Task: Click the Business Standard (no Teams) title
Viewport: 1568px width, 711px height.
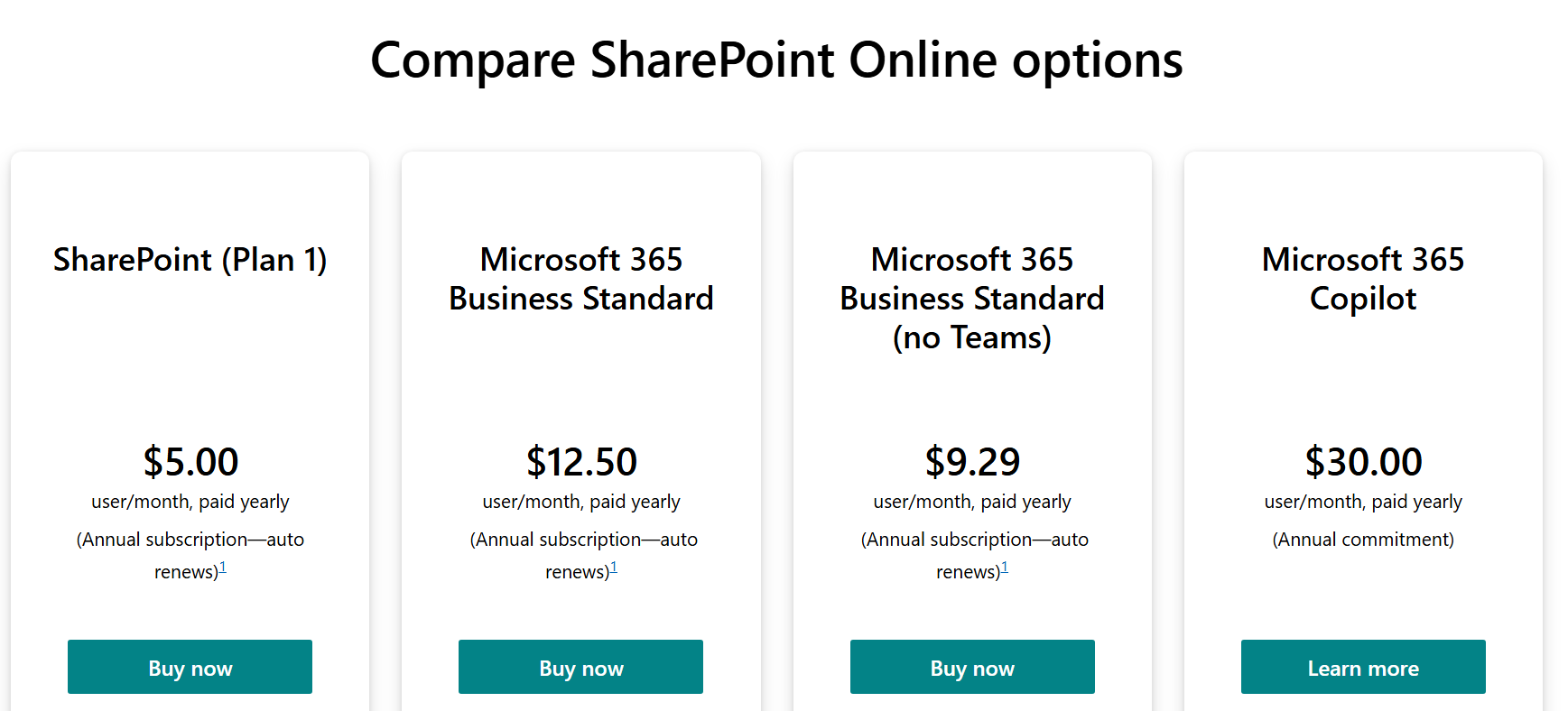Action: pos(971,299)
